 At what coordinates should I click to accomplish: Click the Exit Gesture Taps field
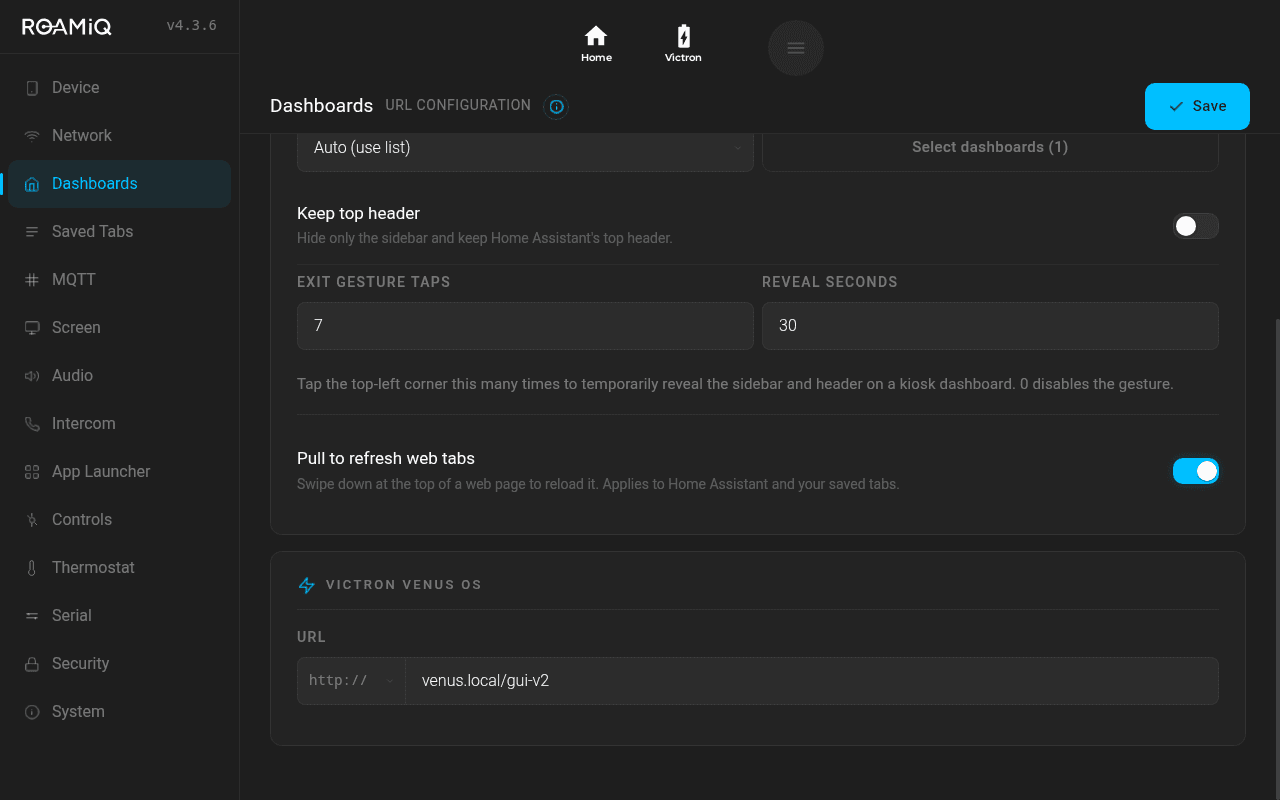point(525,326)
